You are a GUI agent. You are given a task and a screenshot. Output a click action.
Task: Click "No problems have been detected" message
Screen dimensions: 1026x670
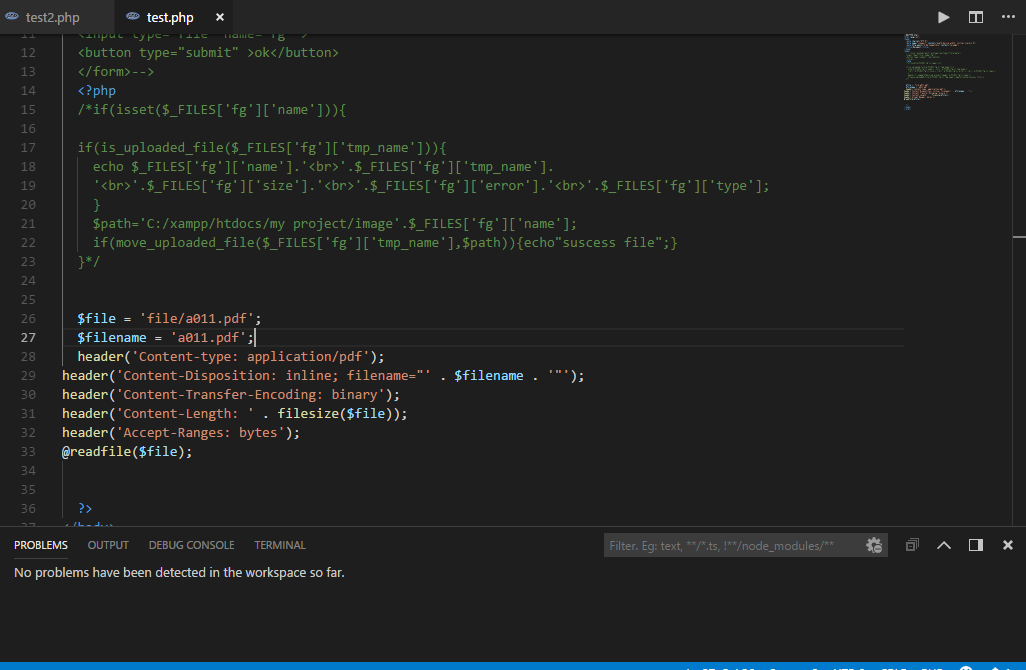click(x=179, y=573)
